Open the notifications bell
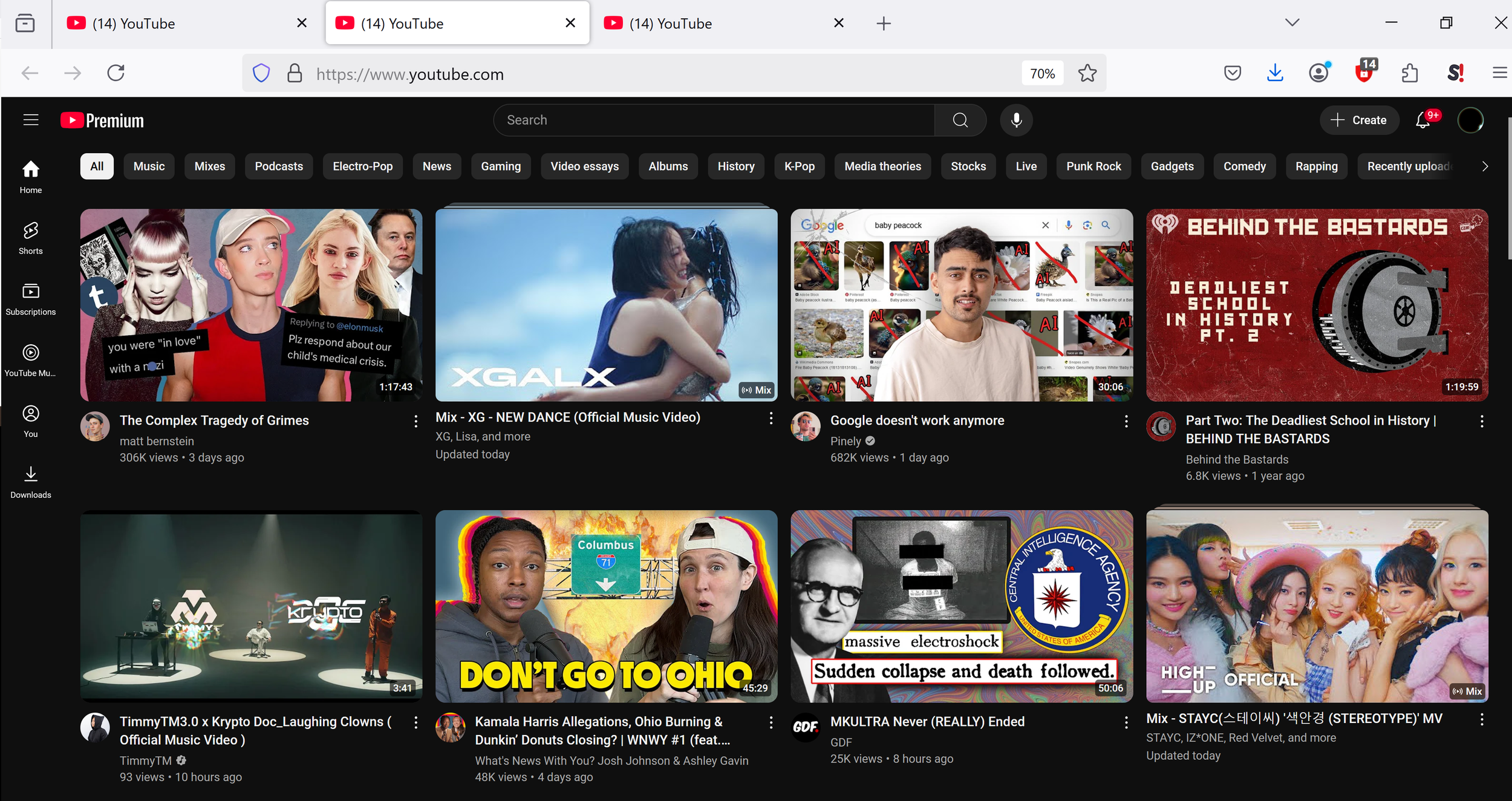The image size is (1512, 801). click(1423, 120)
